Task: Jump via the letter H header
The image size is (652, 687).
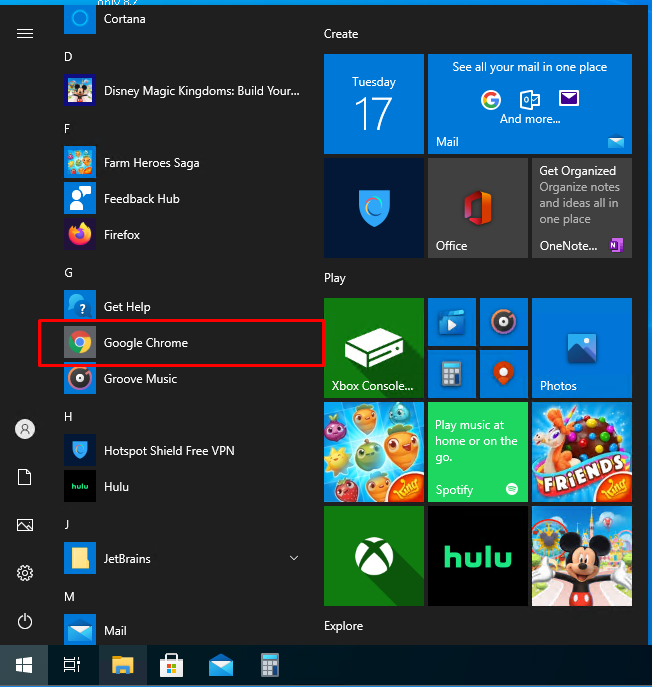Action: coord(68,416)
